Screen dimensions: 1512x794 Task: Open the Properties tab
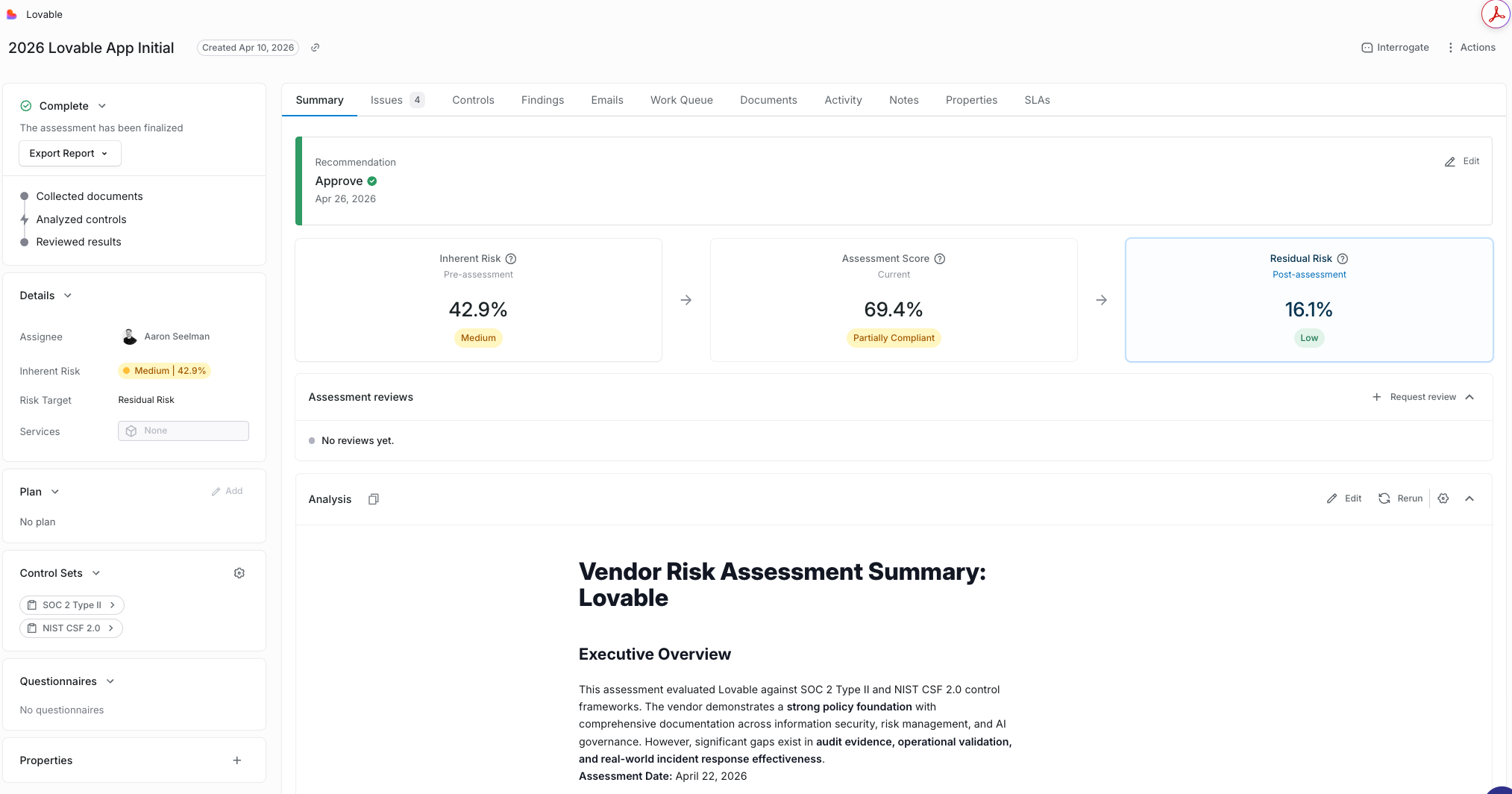pos(971,100)
